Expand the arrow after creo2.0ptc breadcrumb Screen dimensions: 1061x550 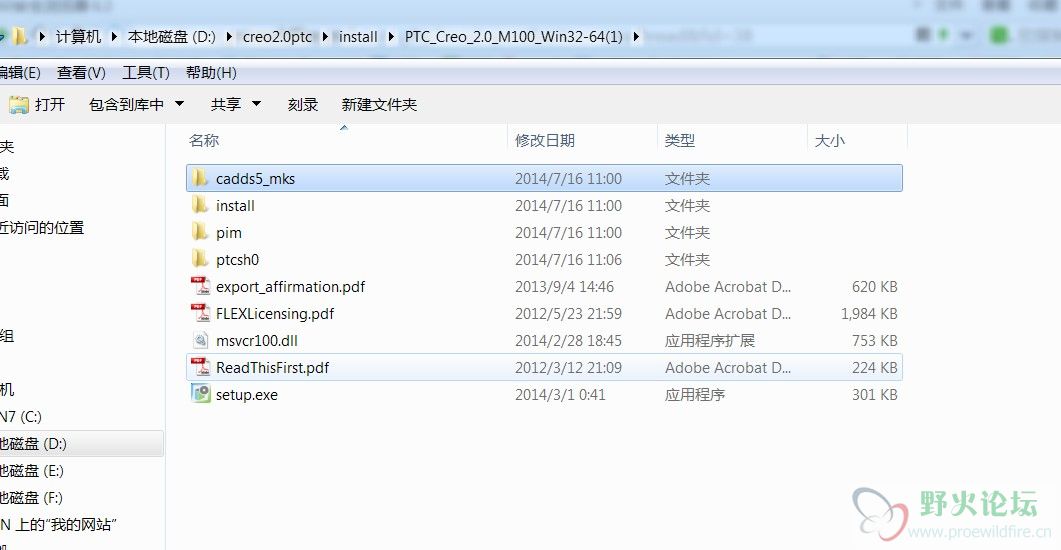[x=325, y=37]
